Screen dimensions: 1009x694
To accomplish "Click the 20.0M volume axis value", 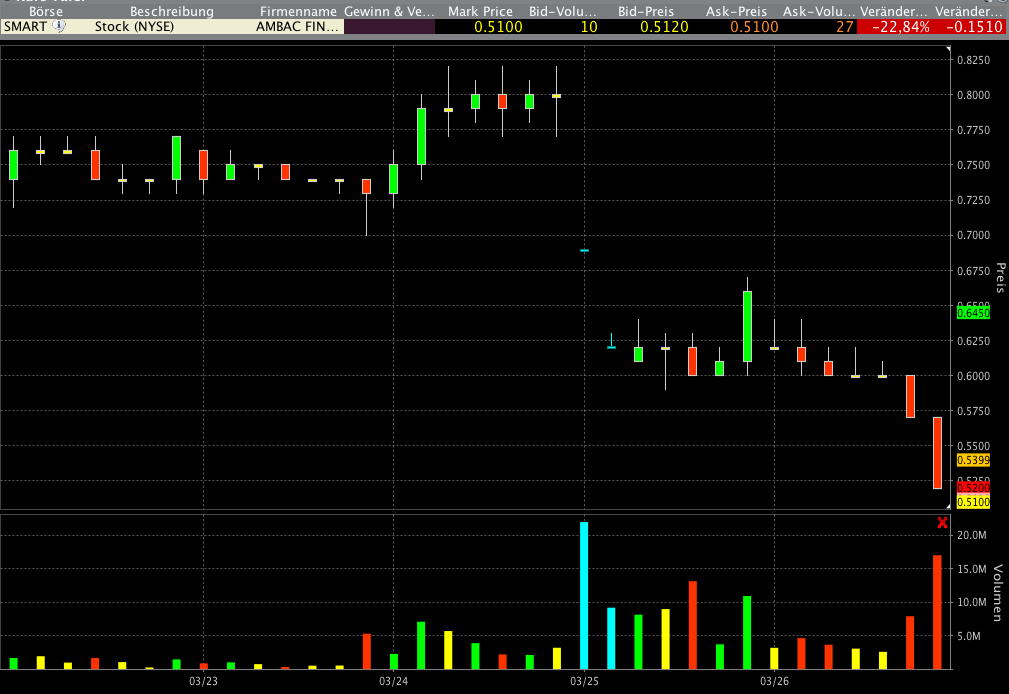I will click(972, 536).
